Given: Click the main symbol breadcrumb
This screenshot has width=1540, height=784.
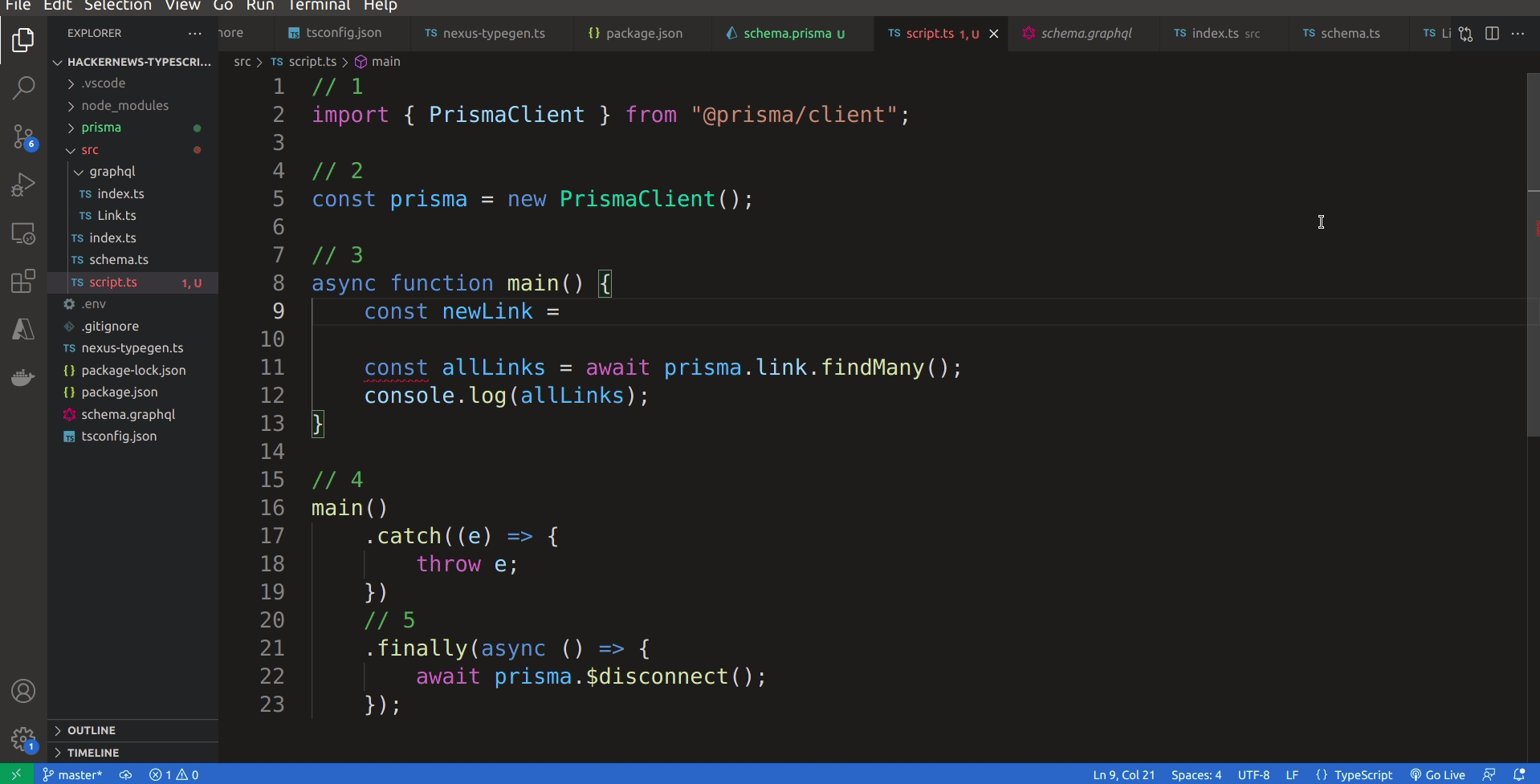Looking at the screenshot, I should (377, 62).
